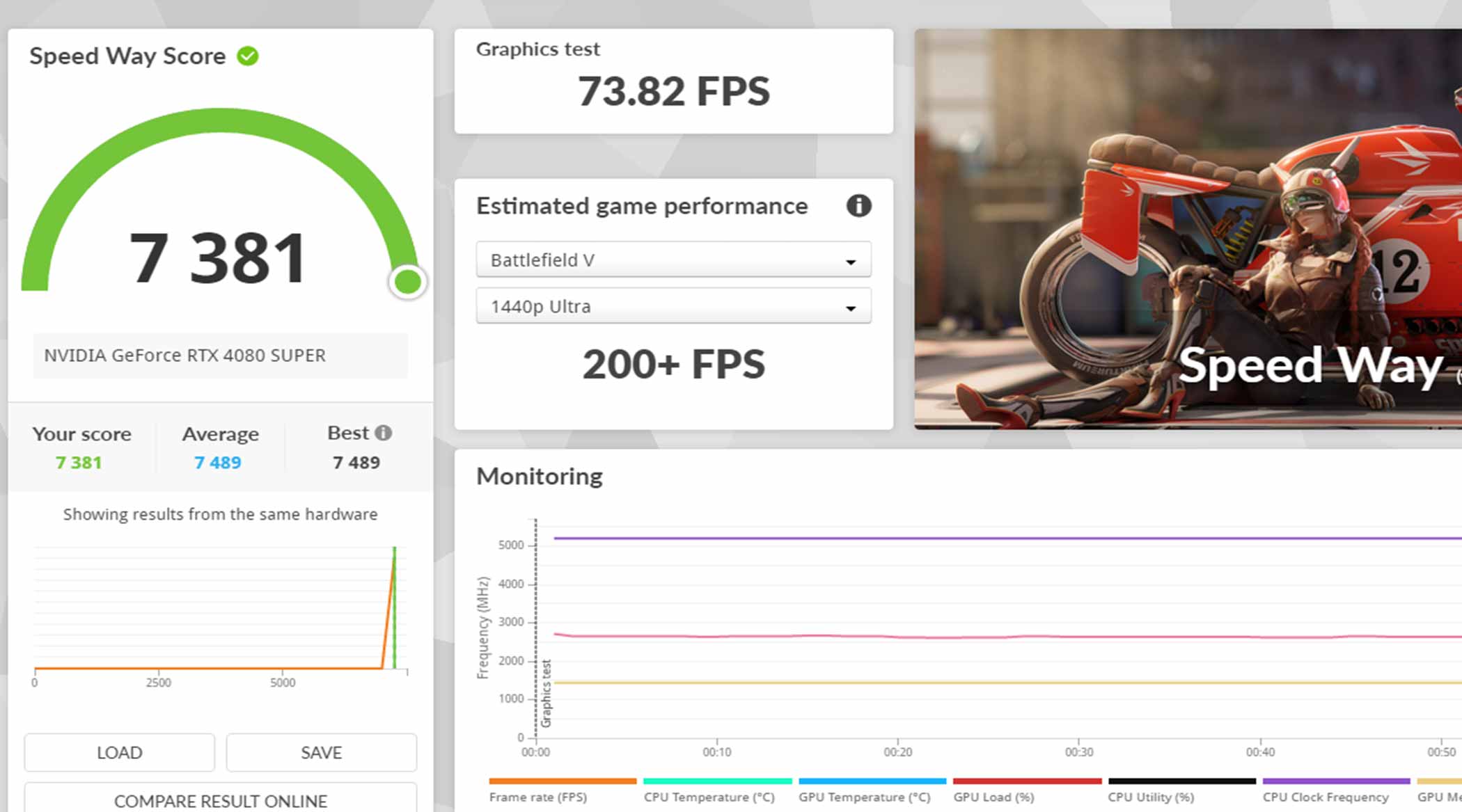Screen dimensions: 1462x812
Task: Click the NVIDIA GeForce RTX 4080 SUPER field
Action: coord(221,356)
